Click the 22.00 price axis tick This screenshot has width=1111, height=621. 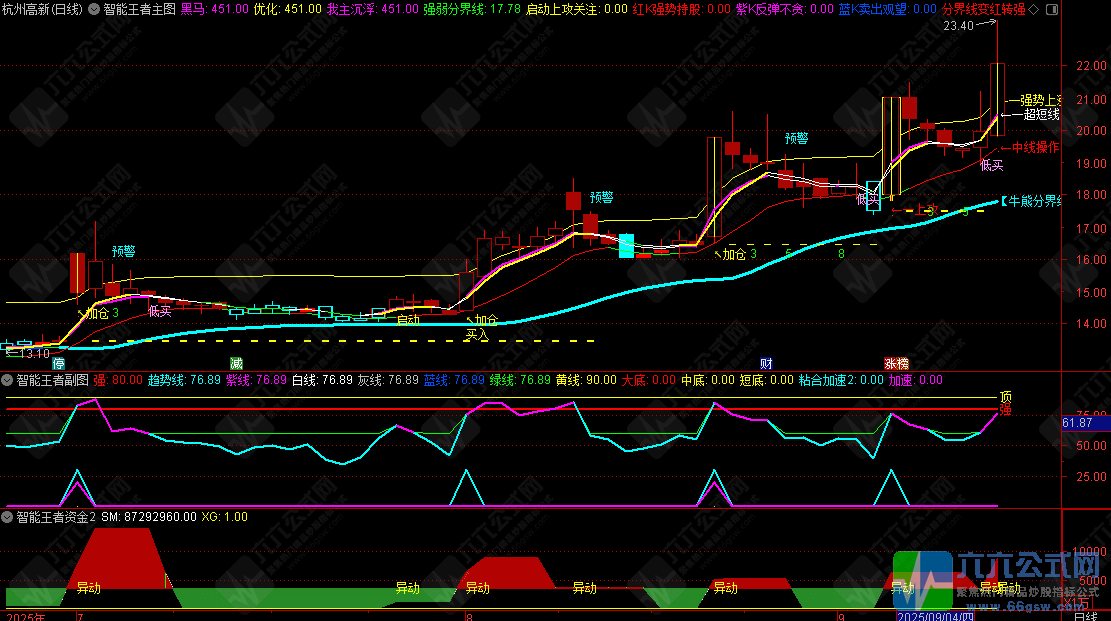(x=1091, y=65)
